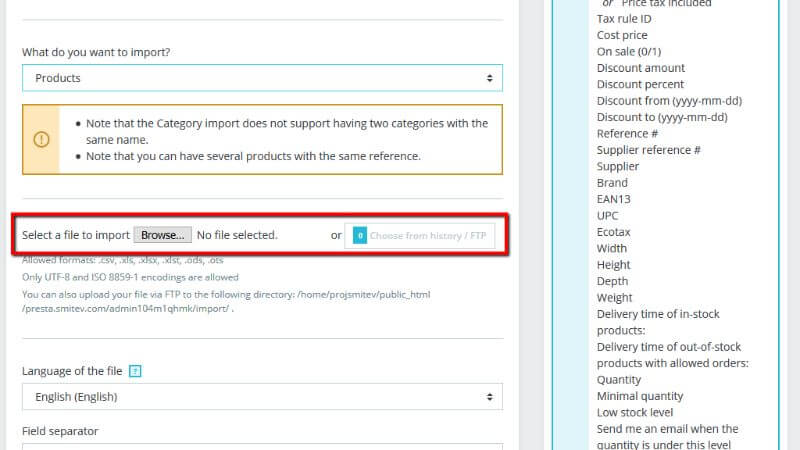Click the 'Select a file to import' label

coord(76,235)
